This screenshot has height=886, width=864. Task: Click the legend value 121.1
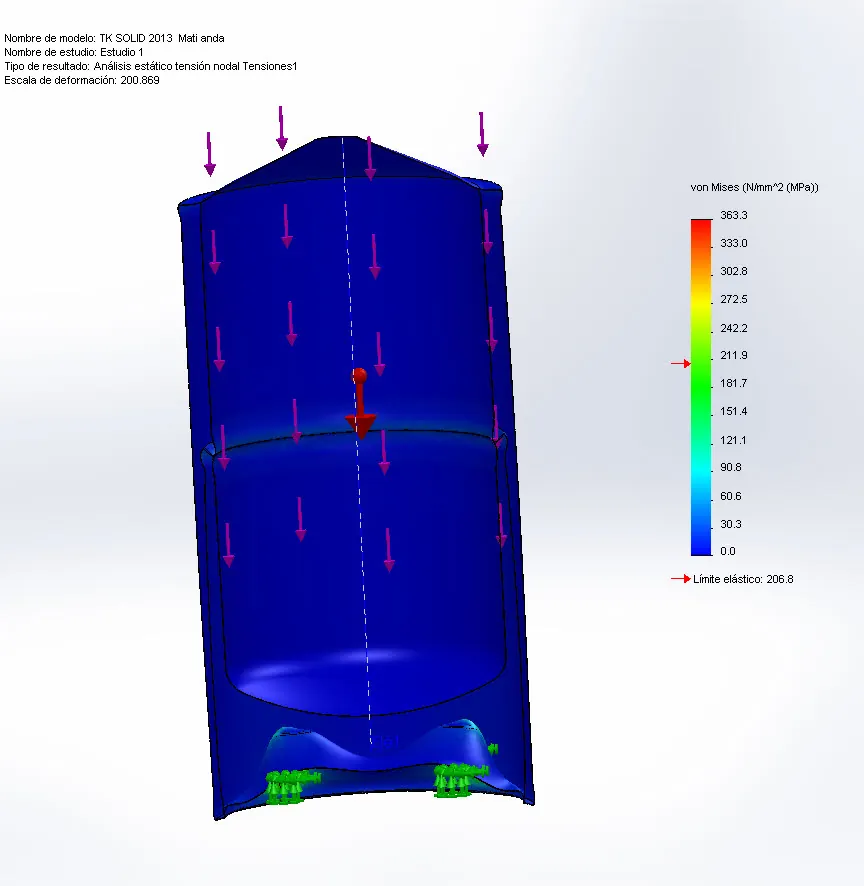point(733,440)
